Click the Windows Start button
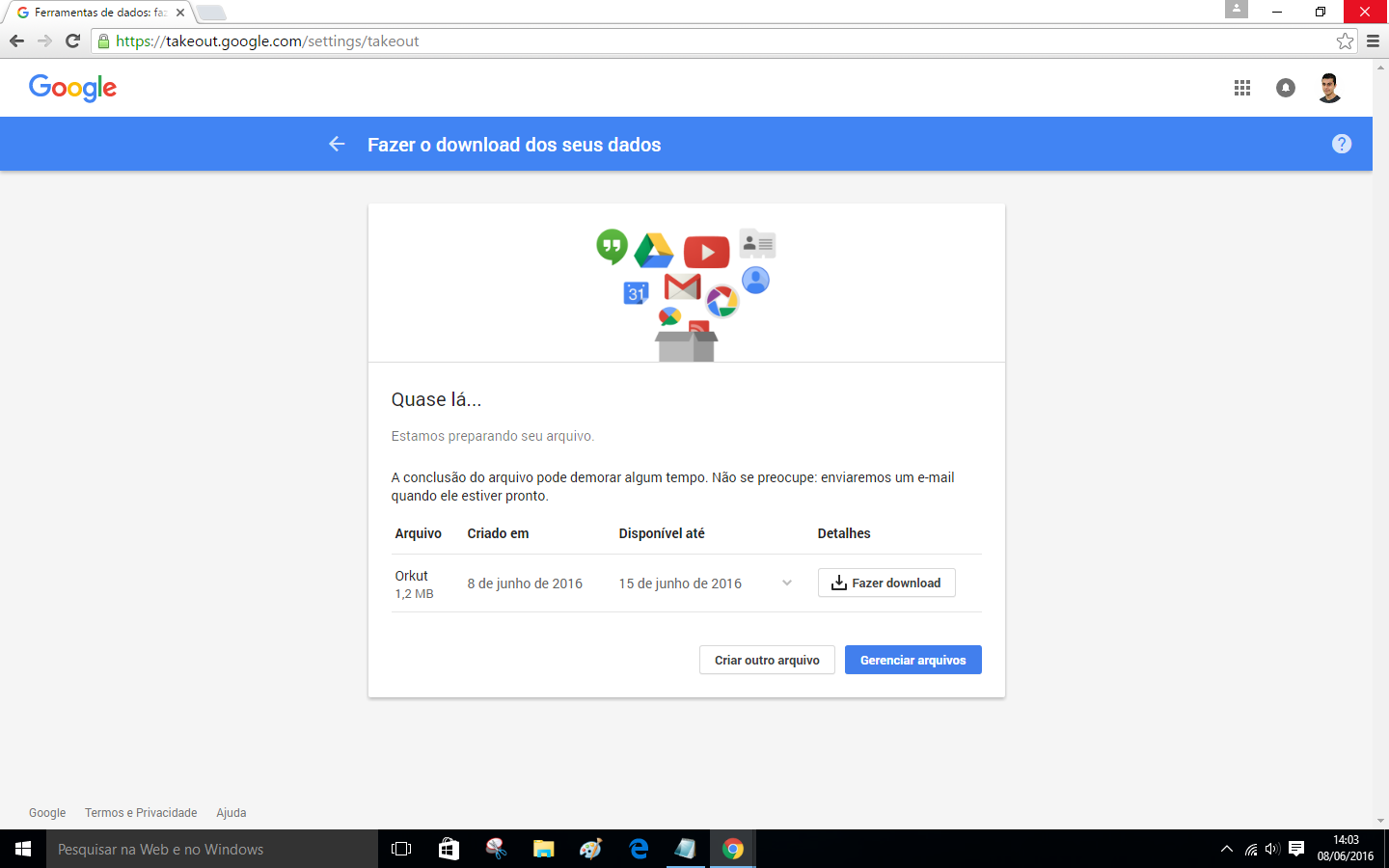 pyautogui.click(x=23, y=849)
